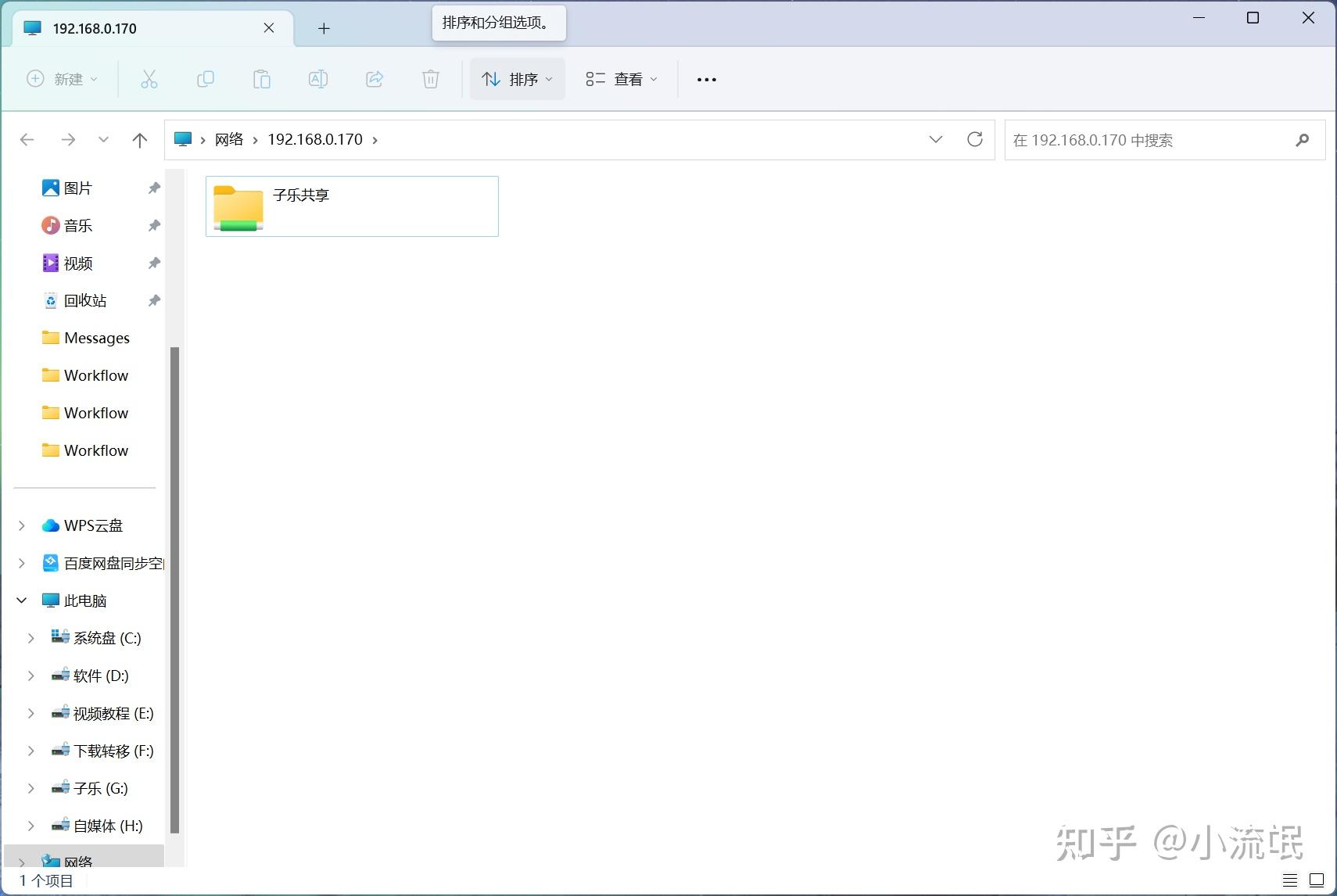Select 系统盘 (C:) drive
The width and height of the screenshot is (1337, 896).
(x=106, y=639)
